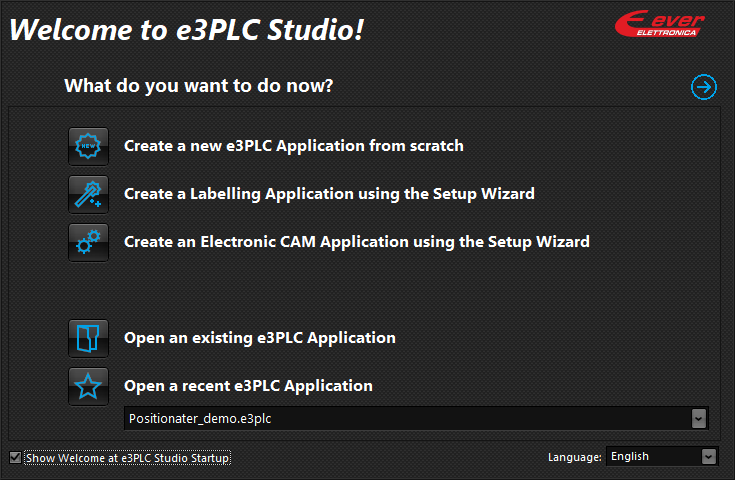Click the 'NEW' badge icon for new application
Screen dimensions: 735x480
(x=89, y=146)
